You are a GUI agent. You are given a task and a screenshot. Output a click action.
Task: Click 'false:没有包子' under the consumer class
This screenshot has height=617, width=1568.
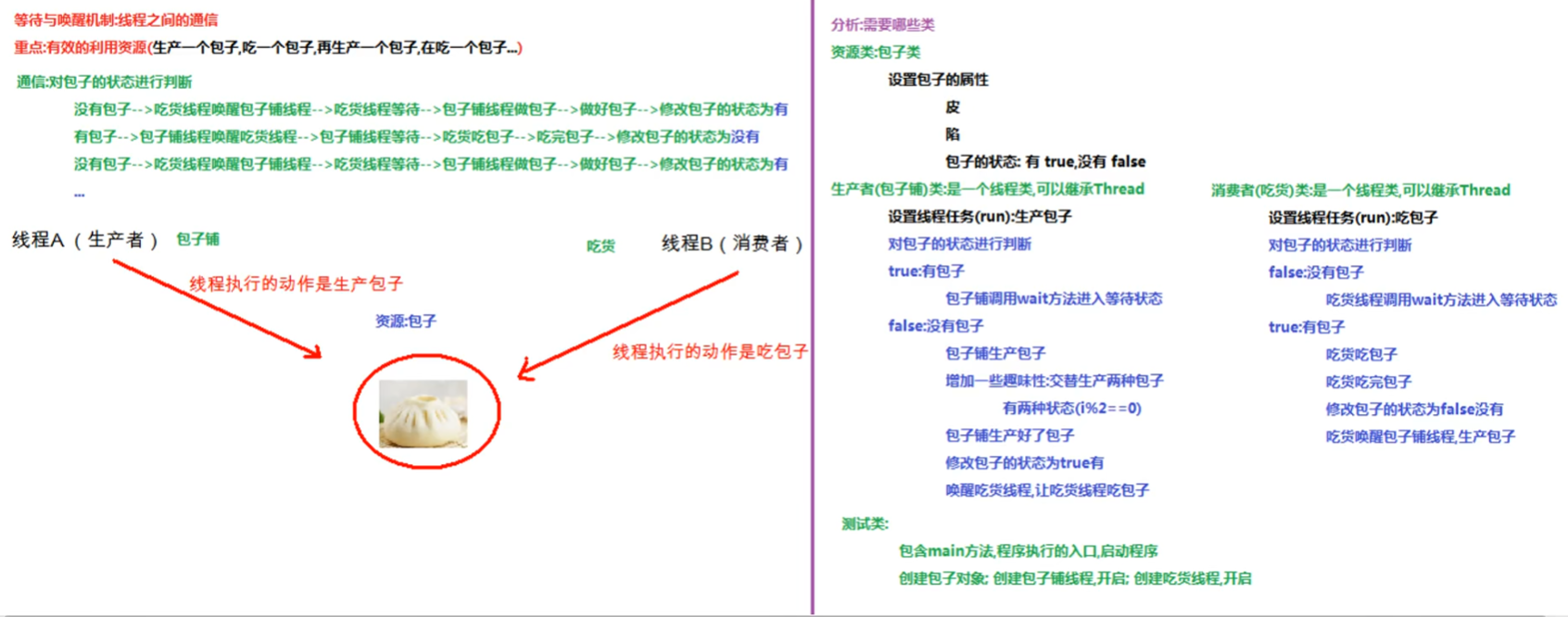[1316, 272]
